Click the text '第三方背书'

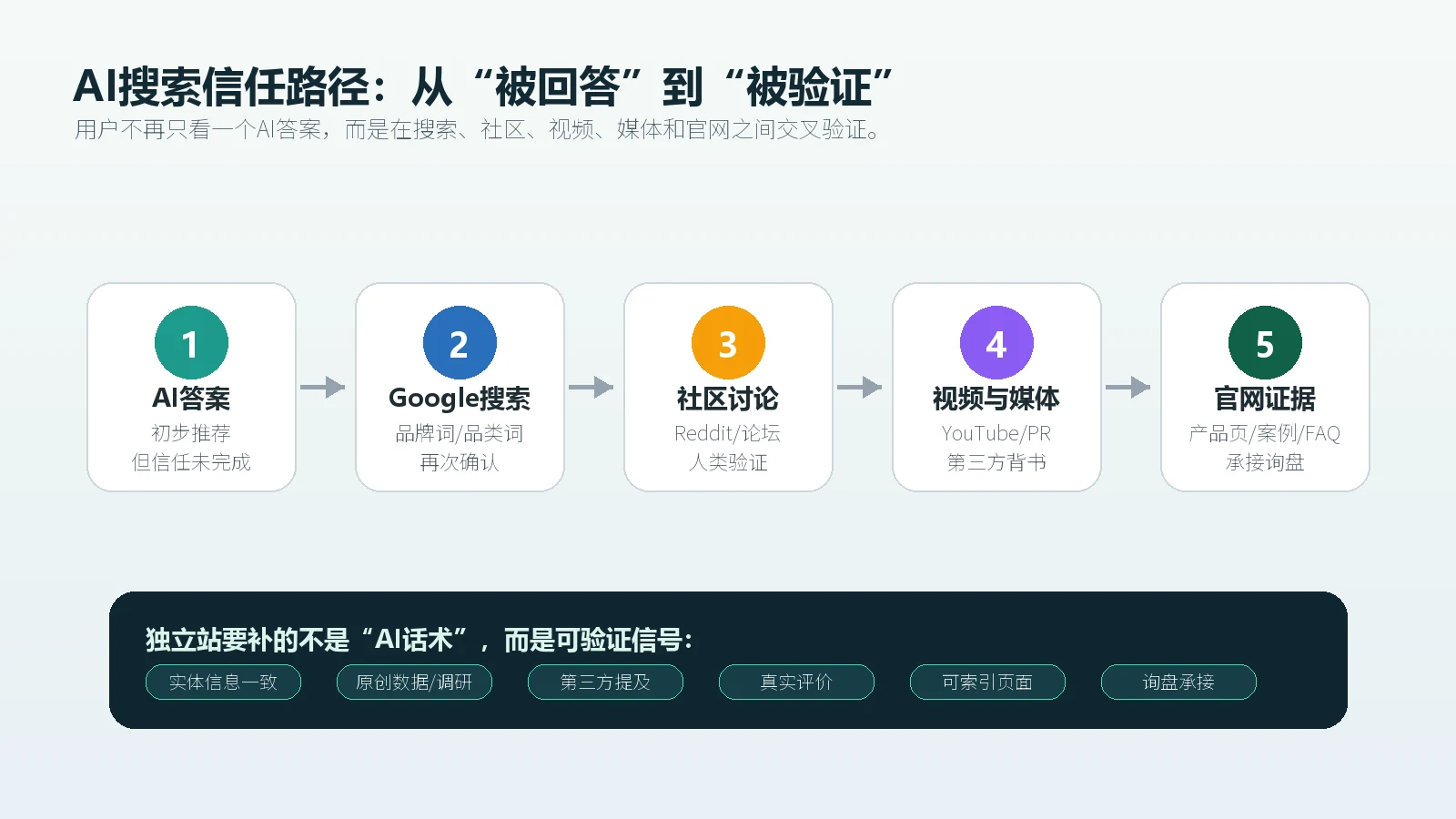(x=996, y=462)
